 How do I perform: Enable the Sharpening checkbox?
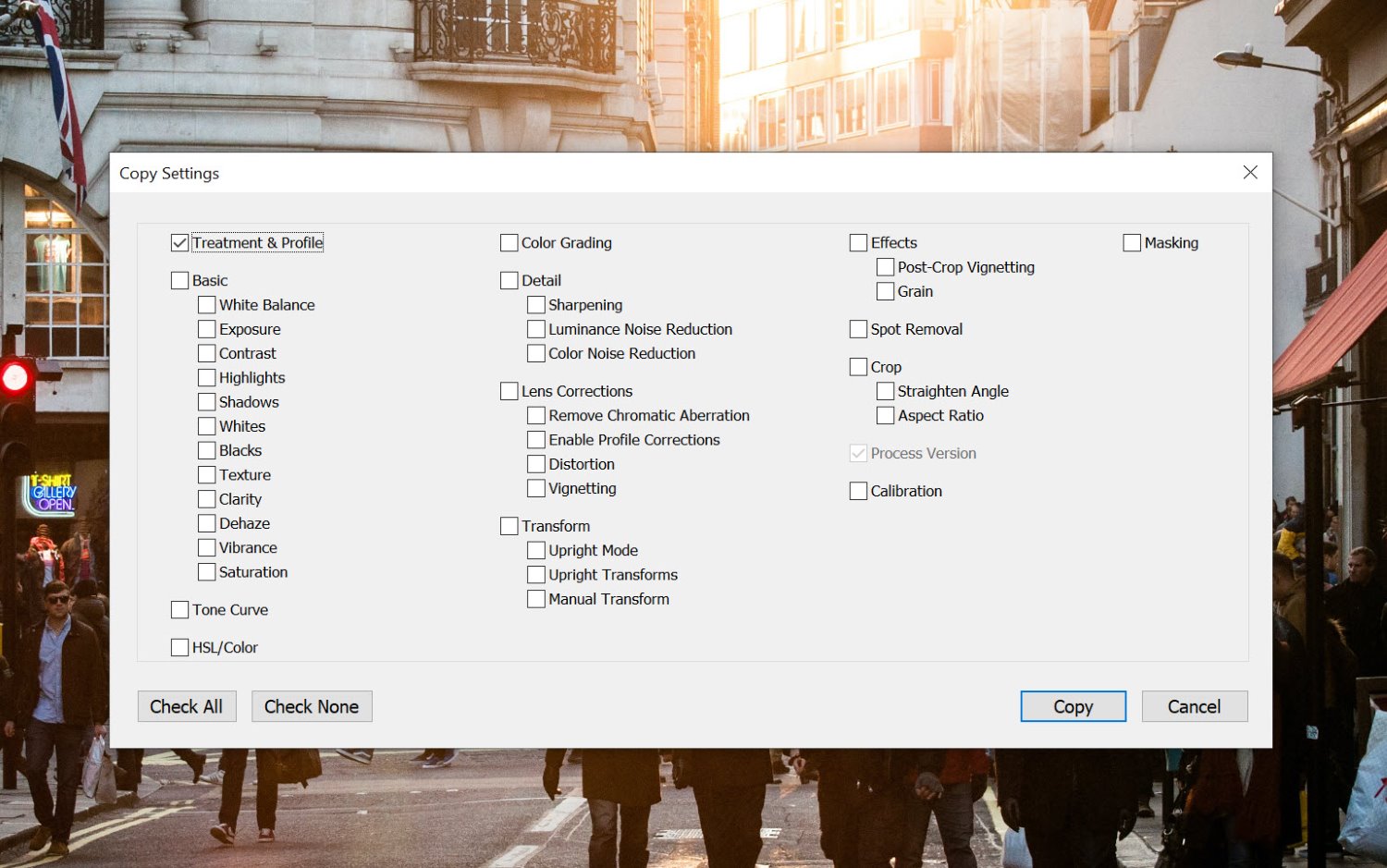coord(535,304)
